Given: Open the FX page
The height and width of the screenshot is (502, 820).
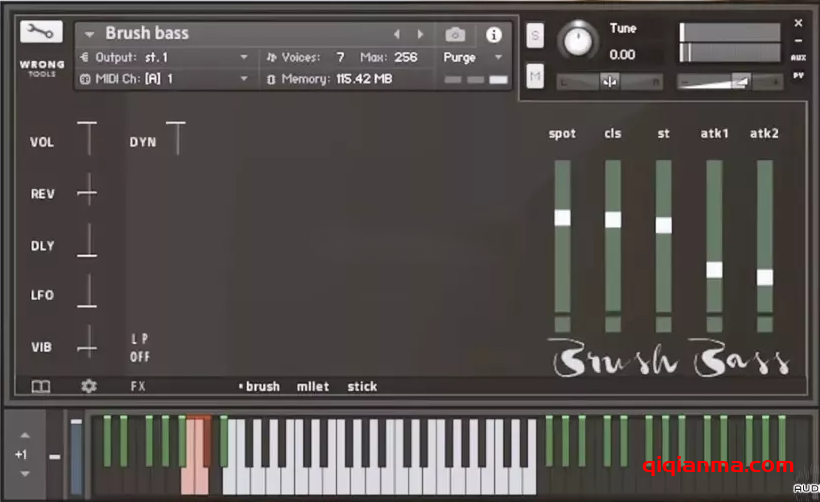Looking at the screenshot, I should point(138,386).
